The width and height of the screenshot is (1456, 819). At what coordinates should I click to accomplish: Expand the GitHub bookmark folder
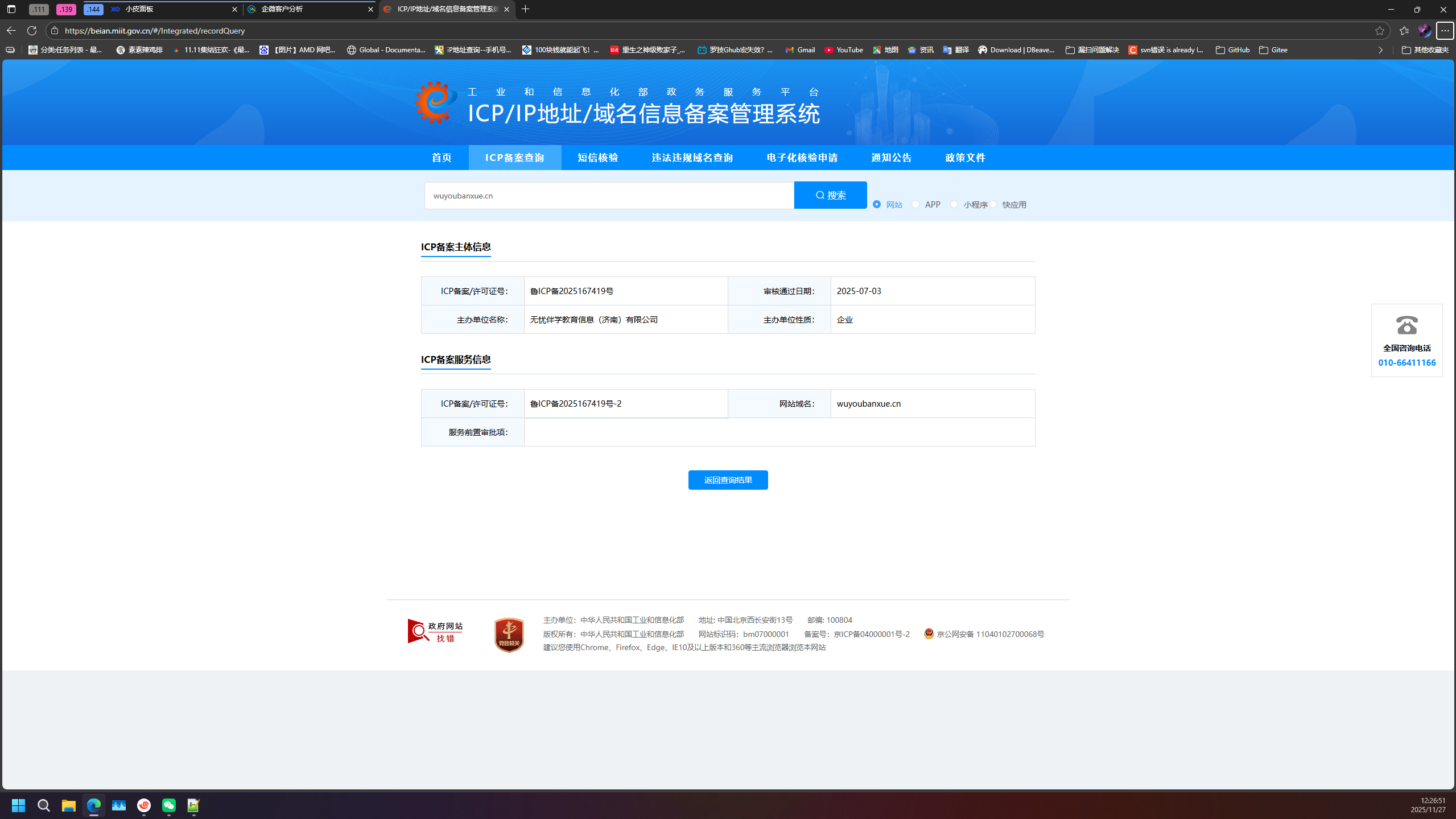[x=1232, y=50]
